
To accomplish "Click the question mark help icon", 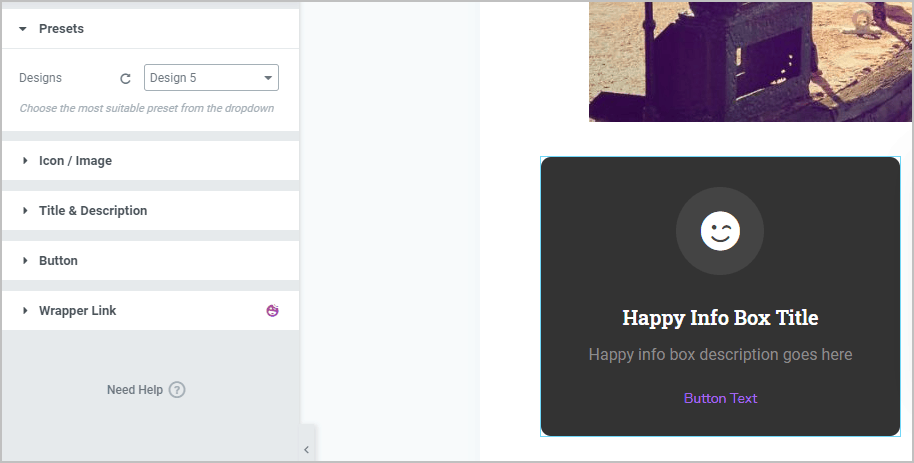I will [x=177, y=390].
